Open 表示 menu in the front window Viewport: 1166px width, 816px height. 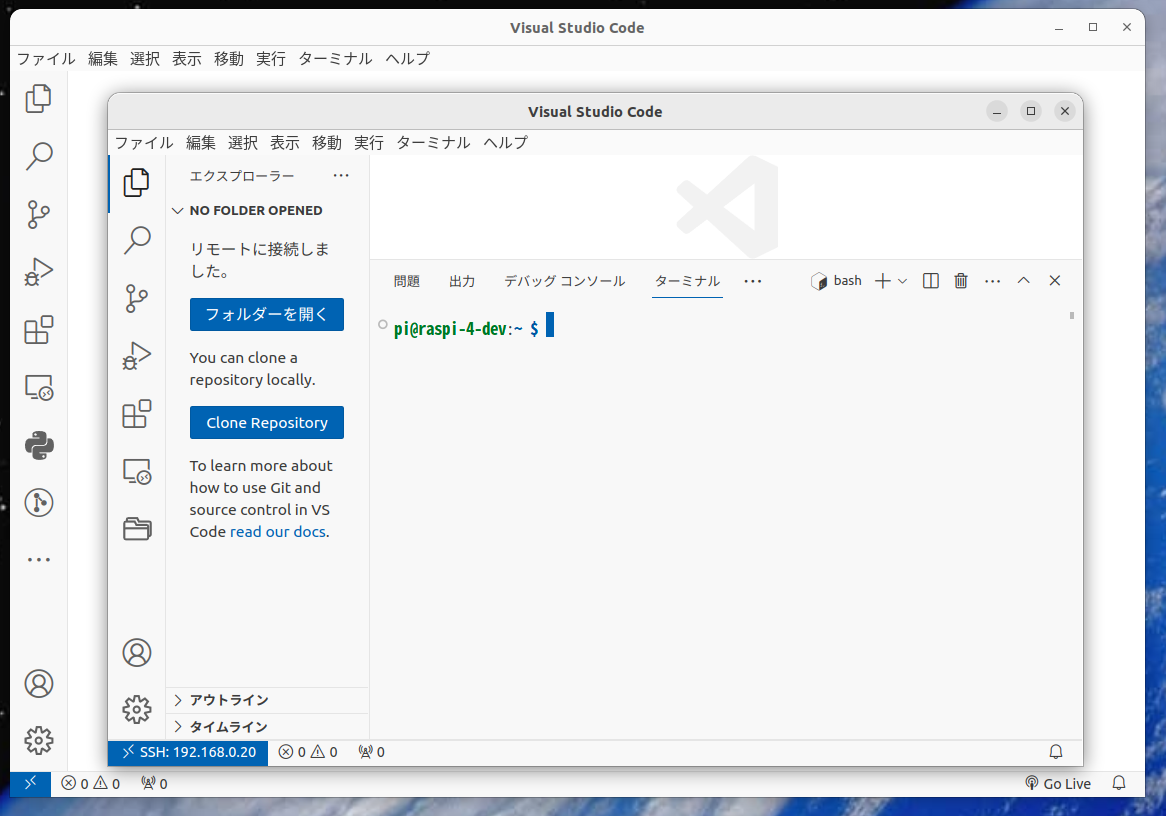point(284,142)
